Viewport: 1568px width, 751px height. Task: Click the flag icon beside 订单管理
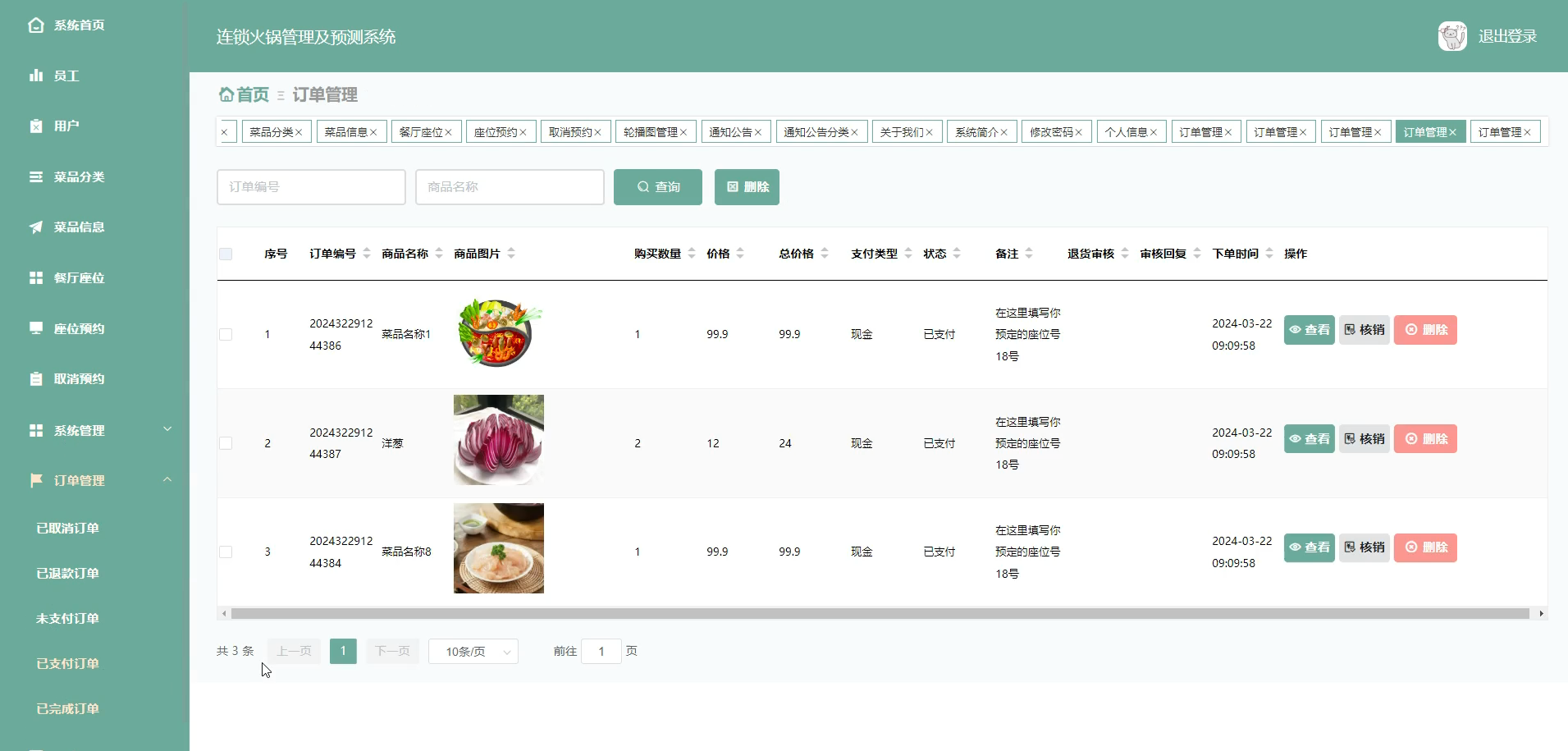tap(36, 480)
